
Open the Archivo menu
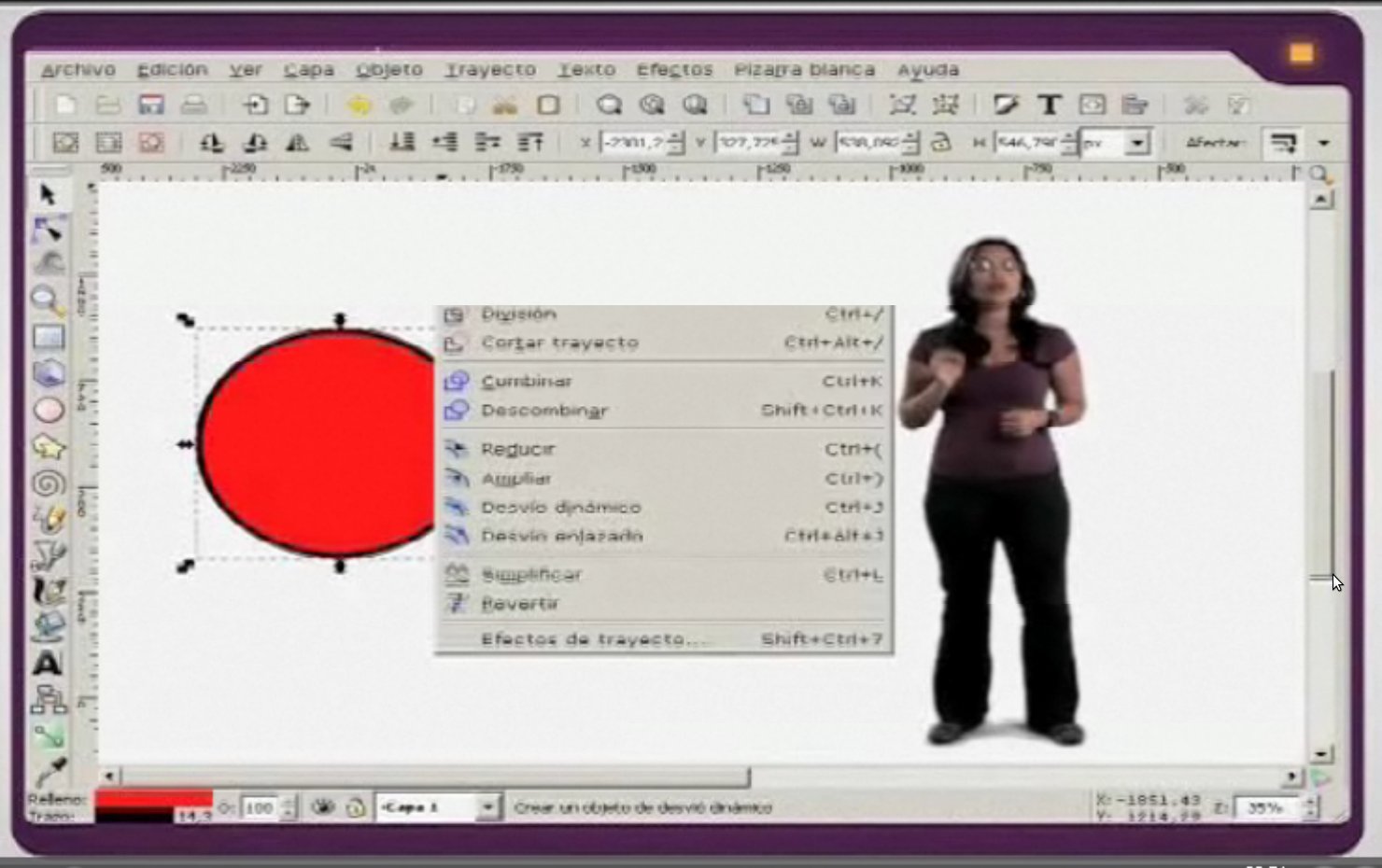(78, 70)
